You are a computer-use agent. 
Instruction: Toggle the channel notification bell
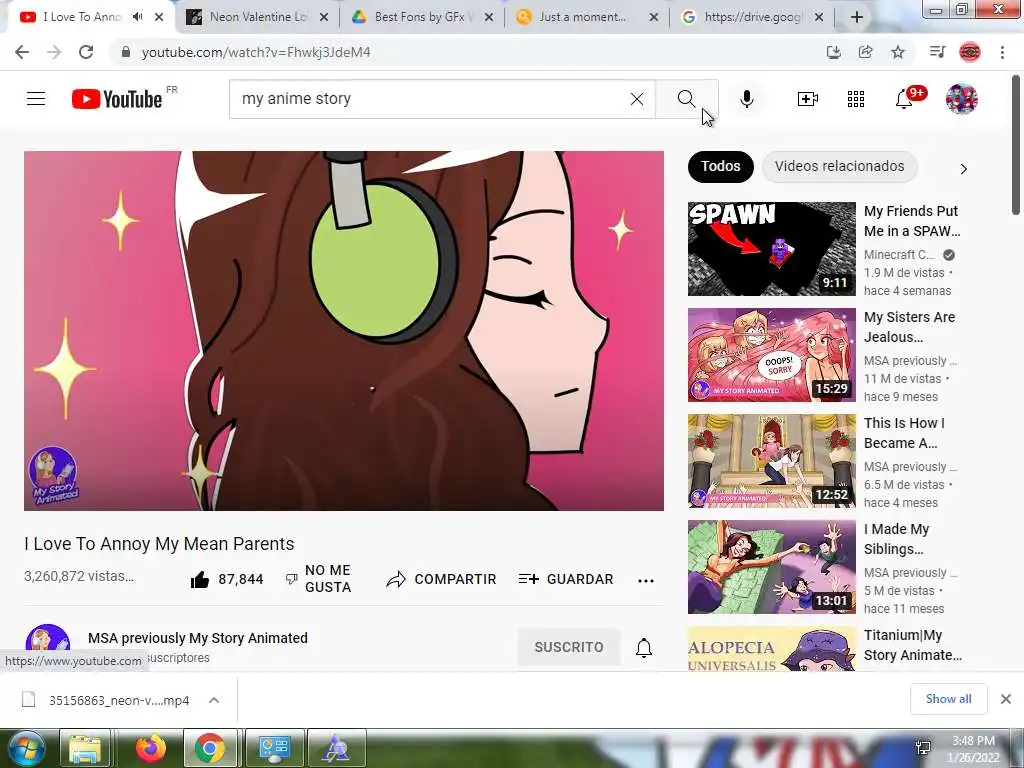point(644,647)
